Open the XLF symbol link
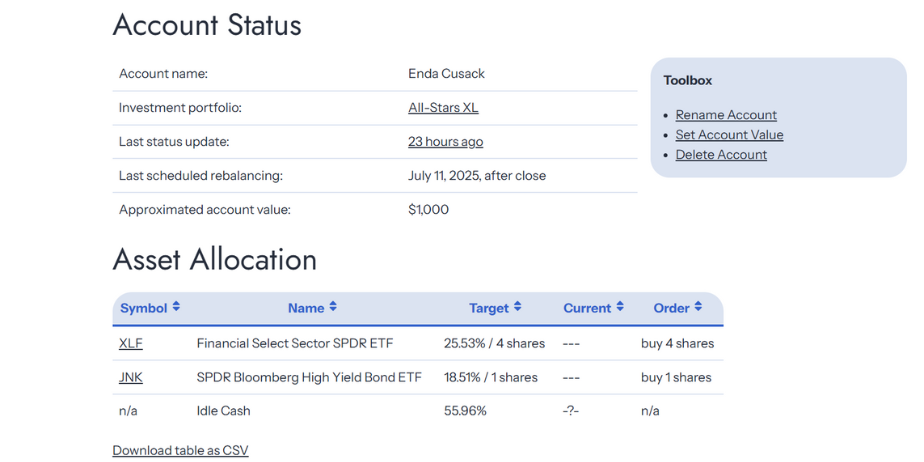 [x=131, y=344]
